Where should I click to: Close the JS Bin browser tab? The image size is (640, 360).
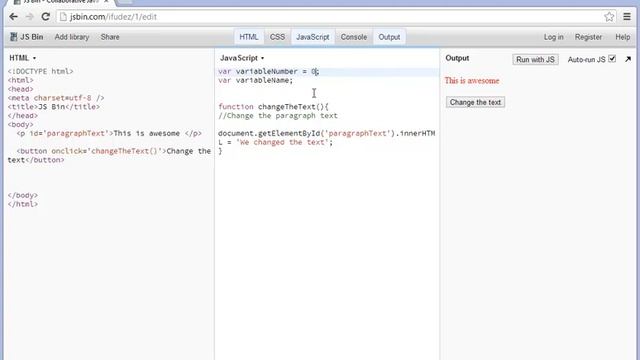click(x=106, y=2)
